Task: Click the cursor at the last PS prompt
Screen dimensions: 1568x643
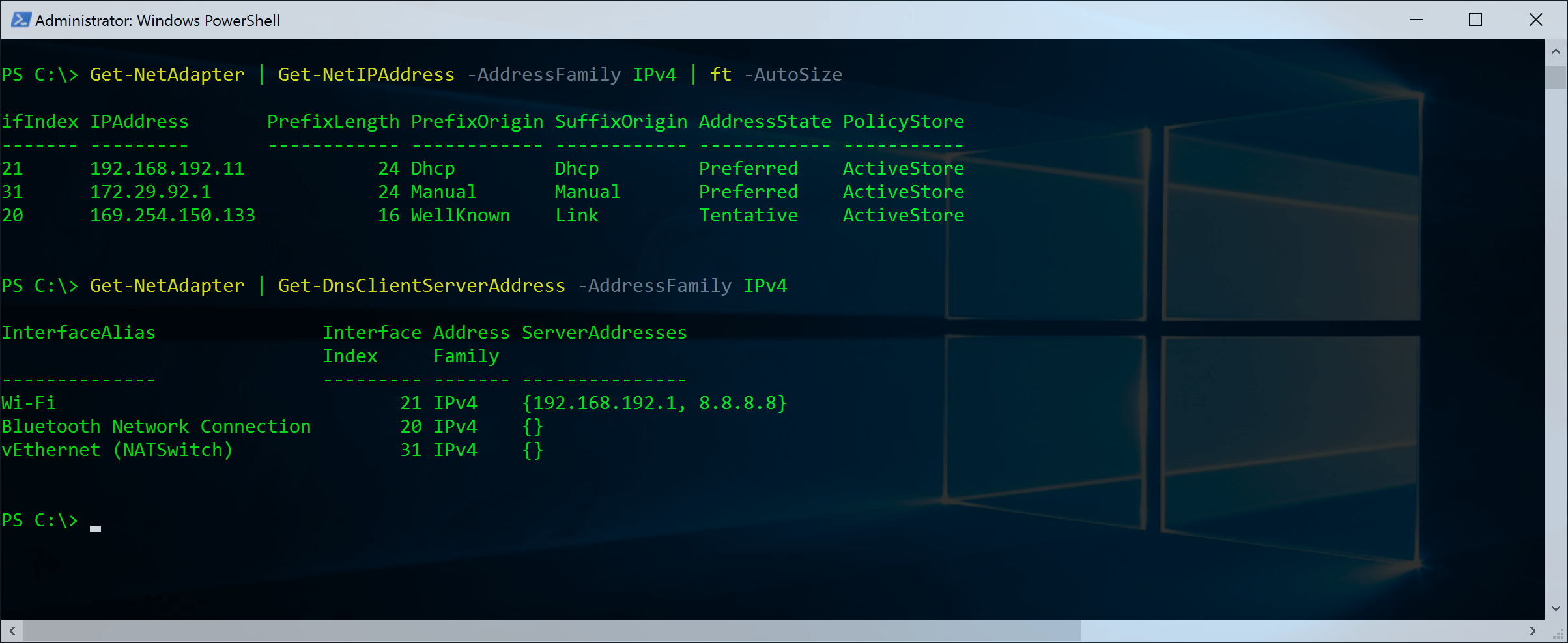Action: [95, 528]
